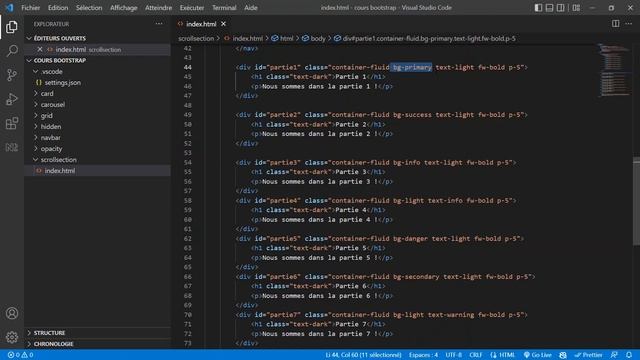The width and height of the screenshot is (640, 360).
Task: Click scrollsection breadcrumb segment
Action: pos(196,38)
